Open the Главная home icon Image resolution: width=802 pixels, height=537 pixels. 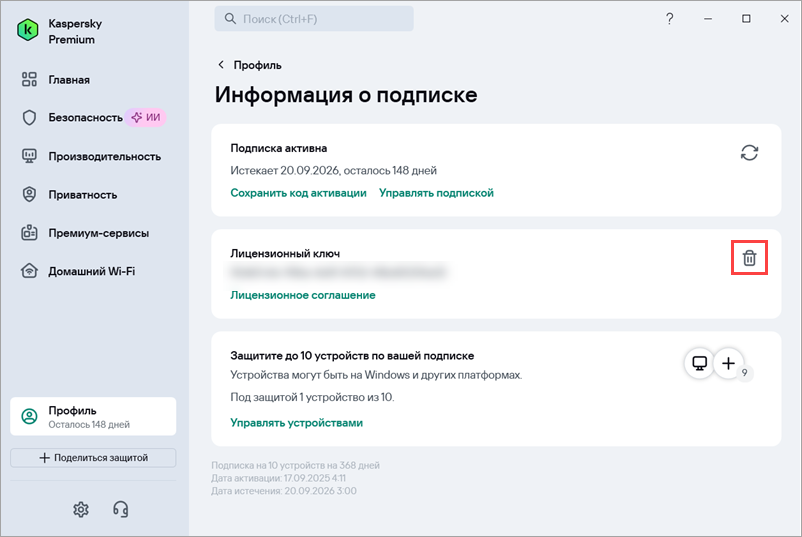pyautogui.click(x=29, y=79)
